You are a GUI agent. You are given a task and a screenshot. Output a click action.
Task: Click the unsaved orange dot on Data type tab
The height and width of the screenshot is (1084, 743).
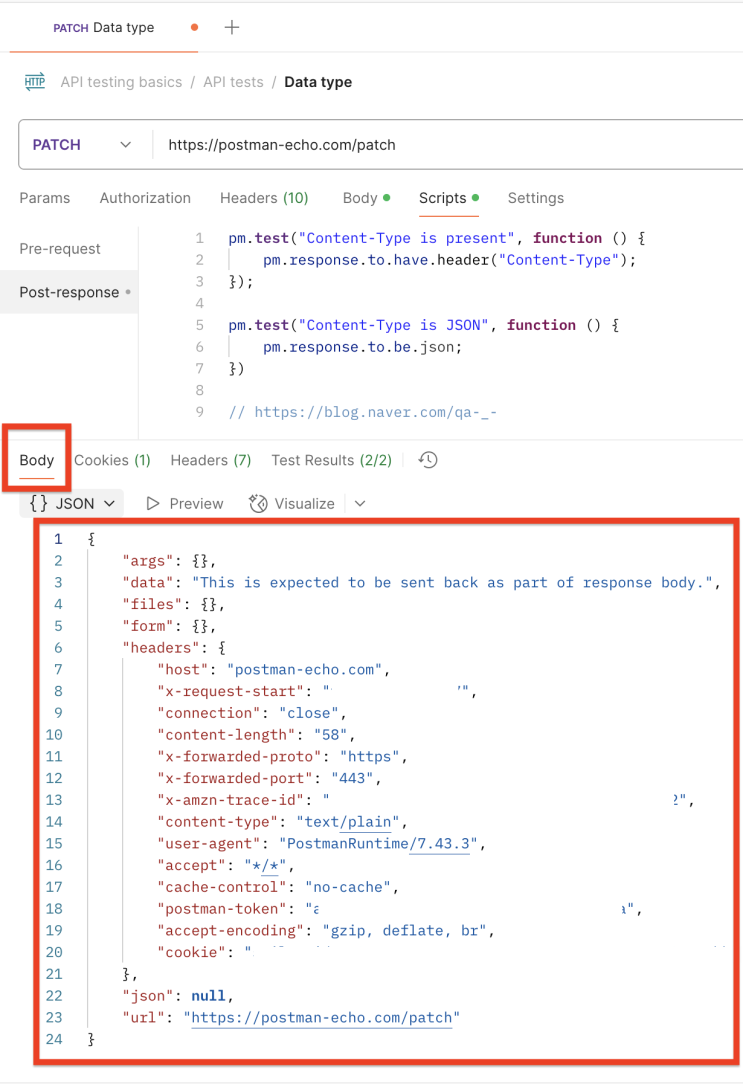(194, 28)
